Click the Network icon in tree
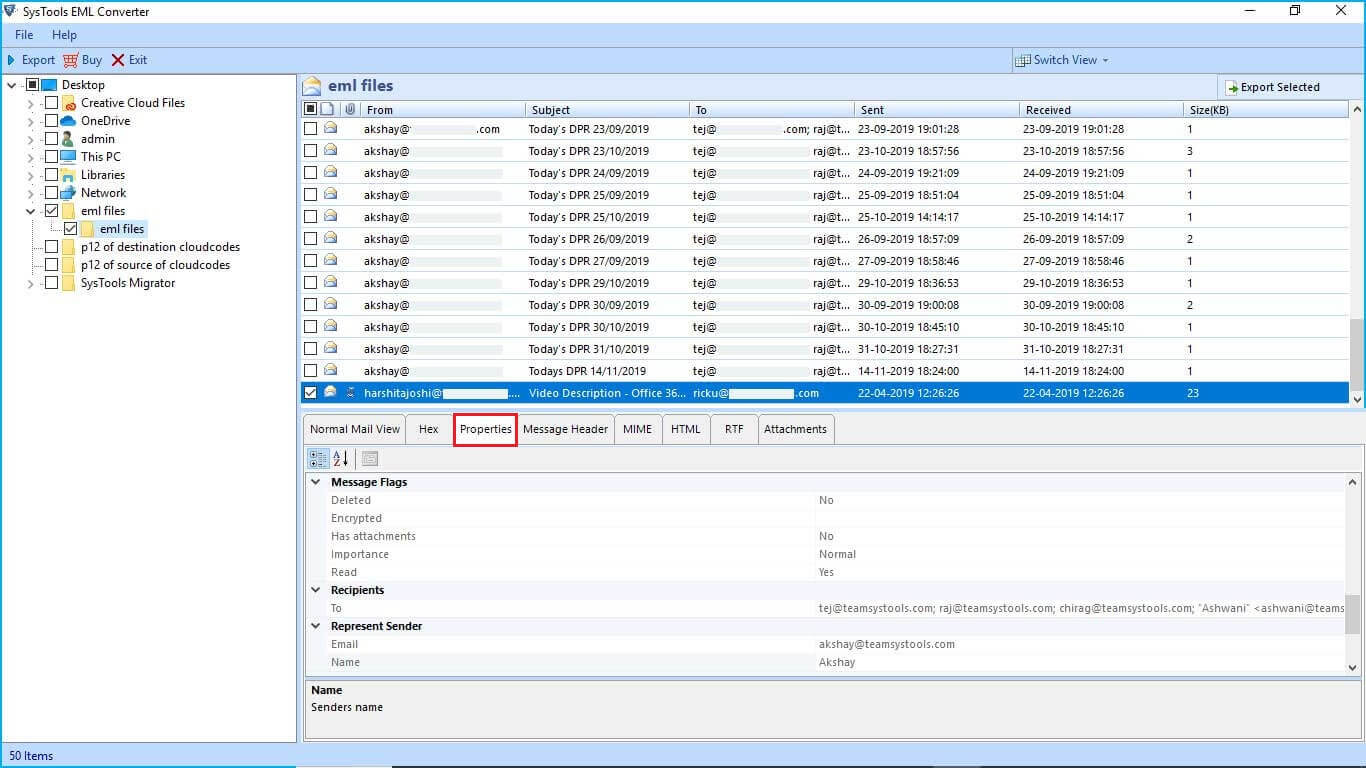Image resolution: width=1366 pixels, height=768 pixels. point(68,193)
